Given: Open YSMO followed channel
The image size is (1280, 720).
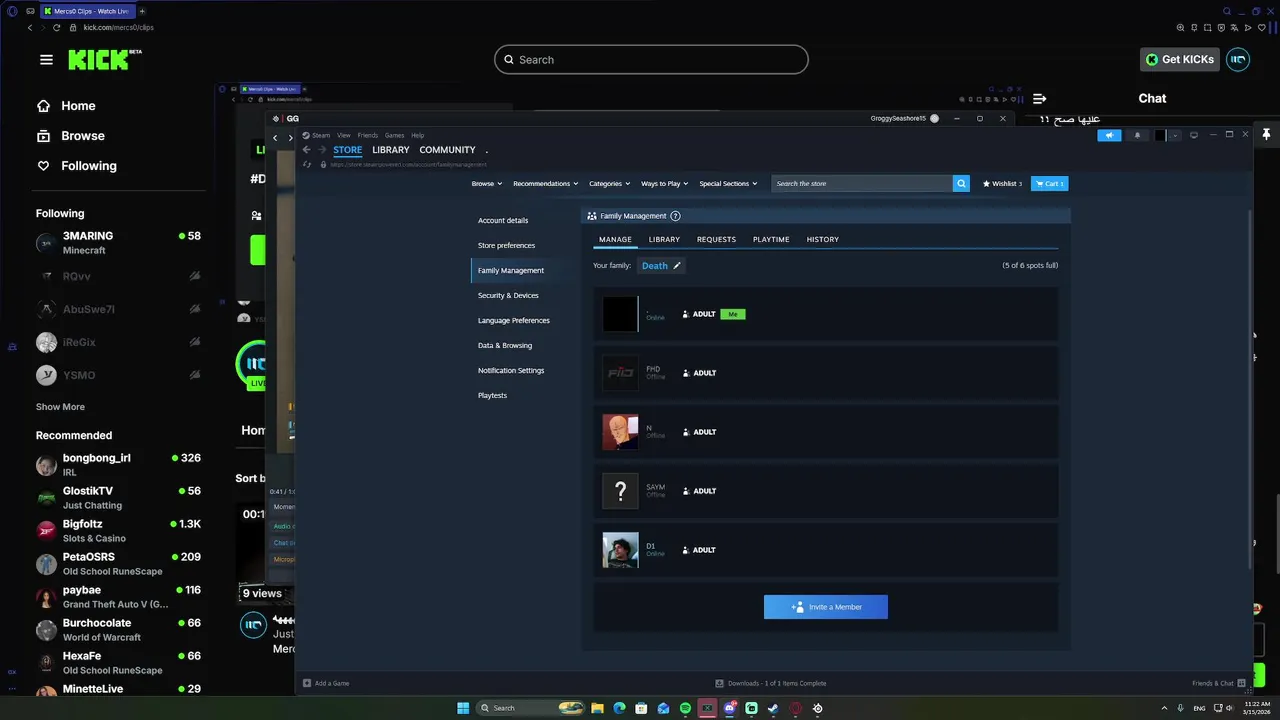Looking at the screenshot, I should pyautogui.click(x=118, y=375).
